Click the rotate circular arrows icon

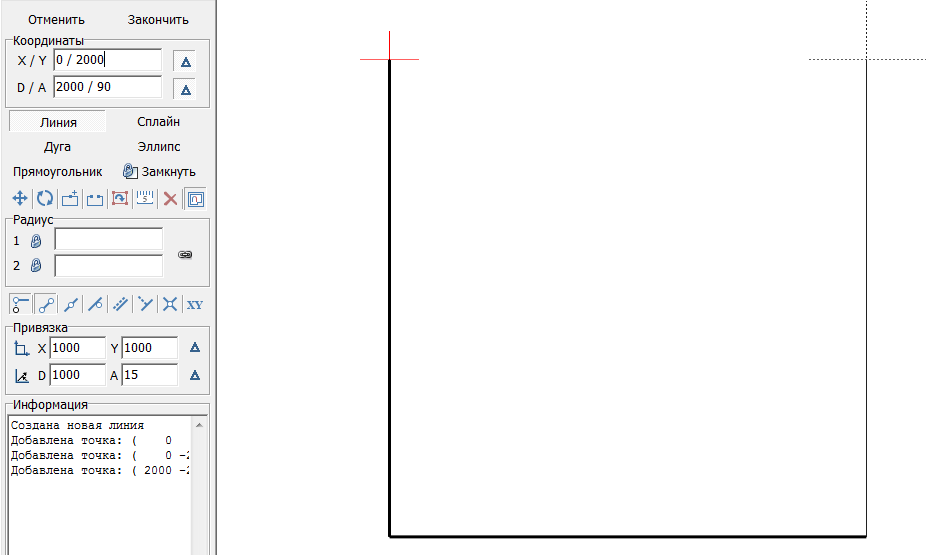pyautogui.click(x=44, y=198)
